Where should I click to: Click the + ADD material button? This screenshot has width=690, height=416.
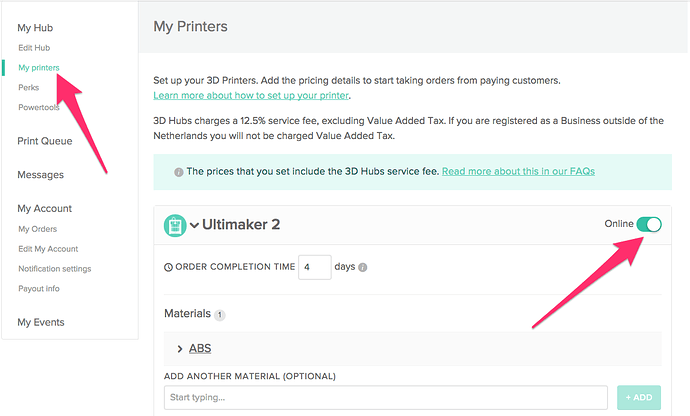click(x=639, y=397)
